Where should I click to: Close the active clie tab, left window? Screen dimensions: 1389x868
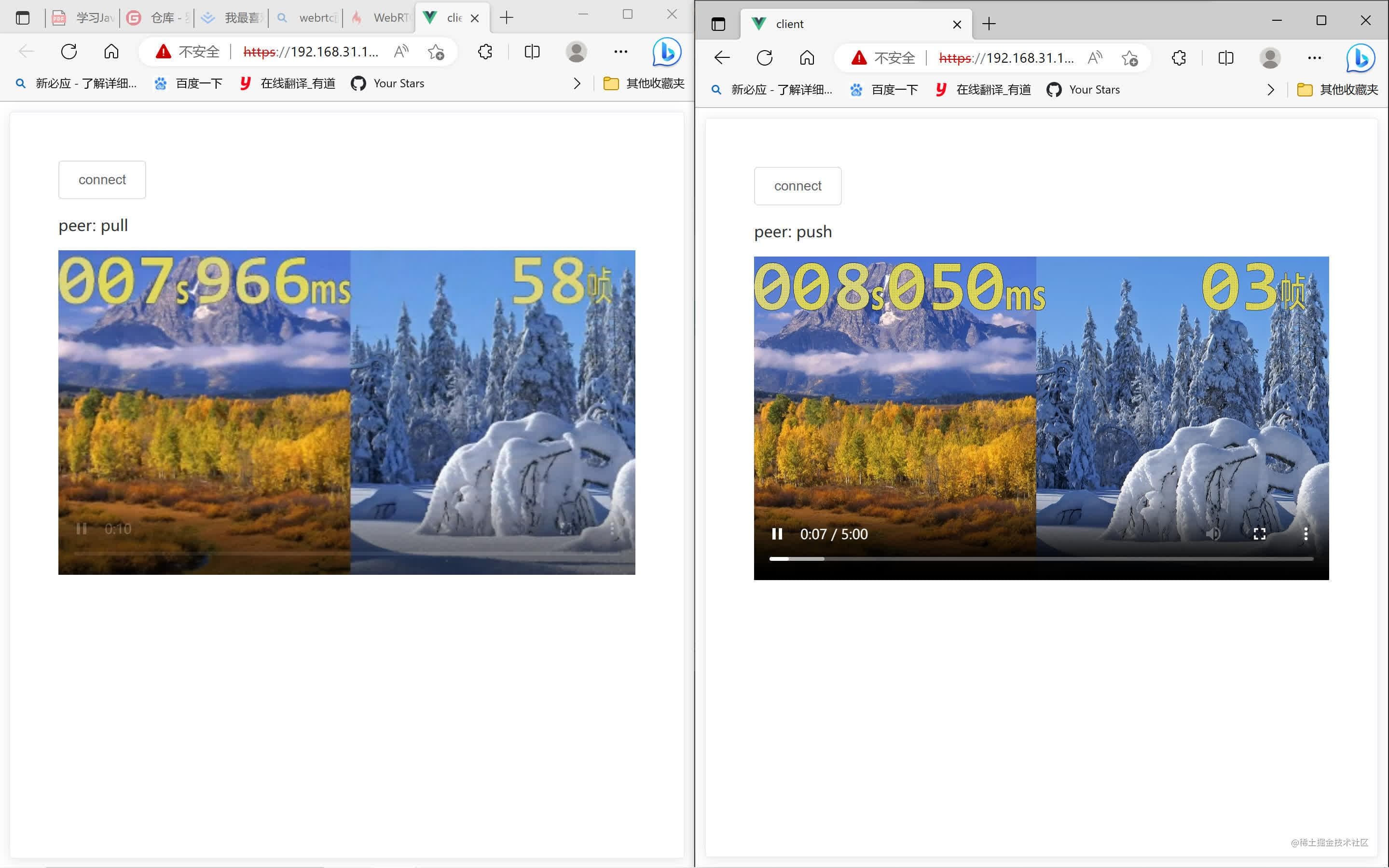(475, 18)
